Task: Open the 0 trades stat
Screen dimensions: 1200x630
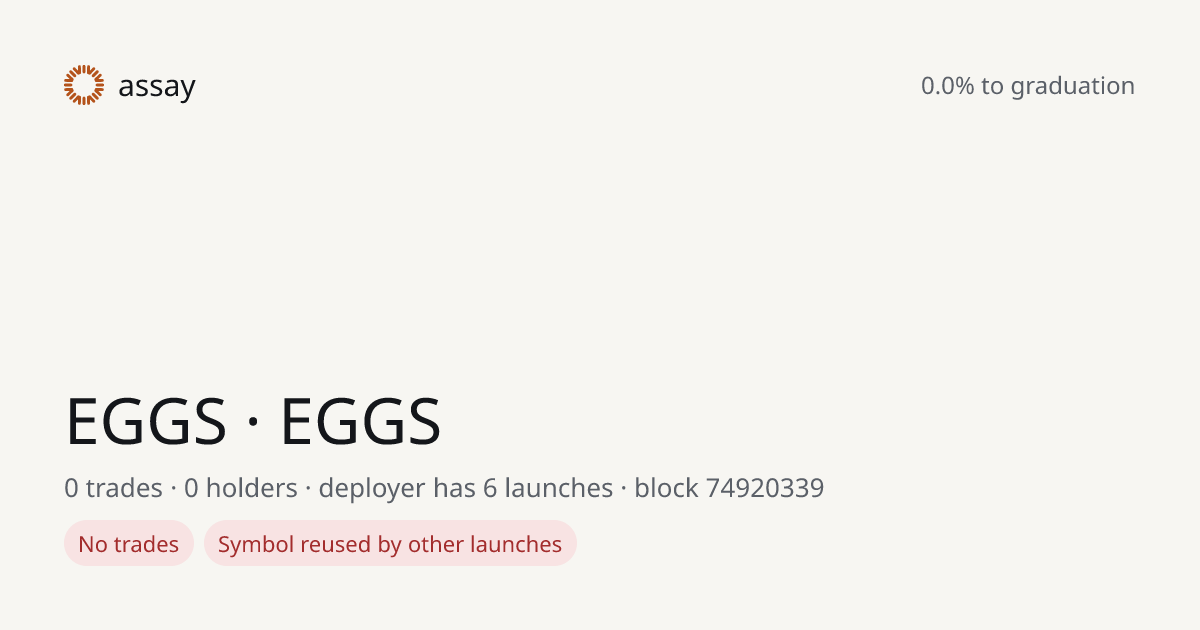Action: point(113,488)
